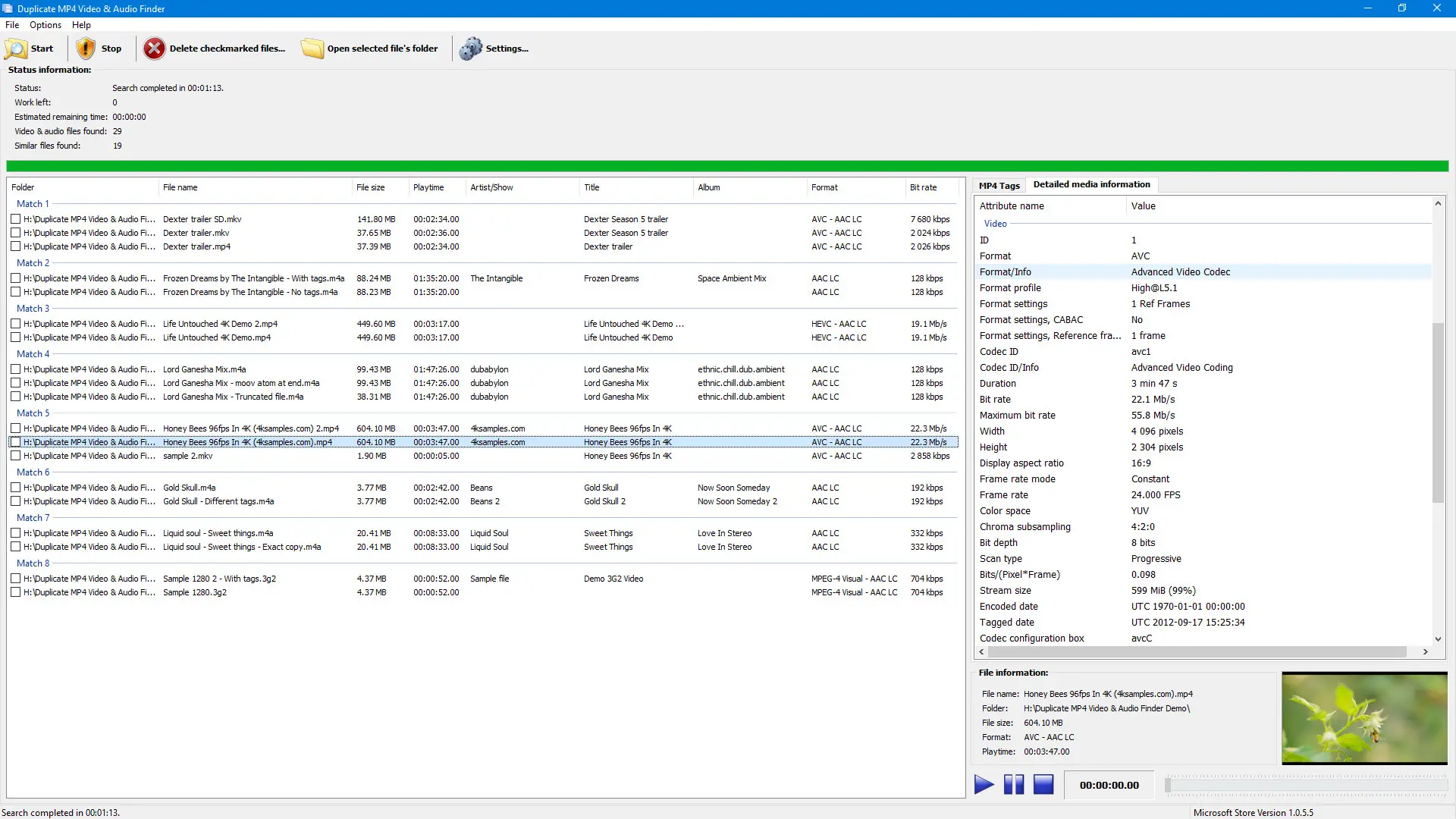
Task: Open the File menu
Action: click(12, 24)
